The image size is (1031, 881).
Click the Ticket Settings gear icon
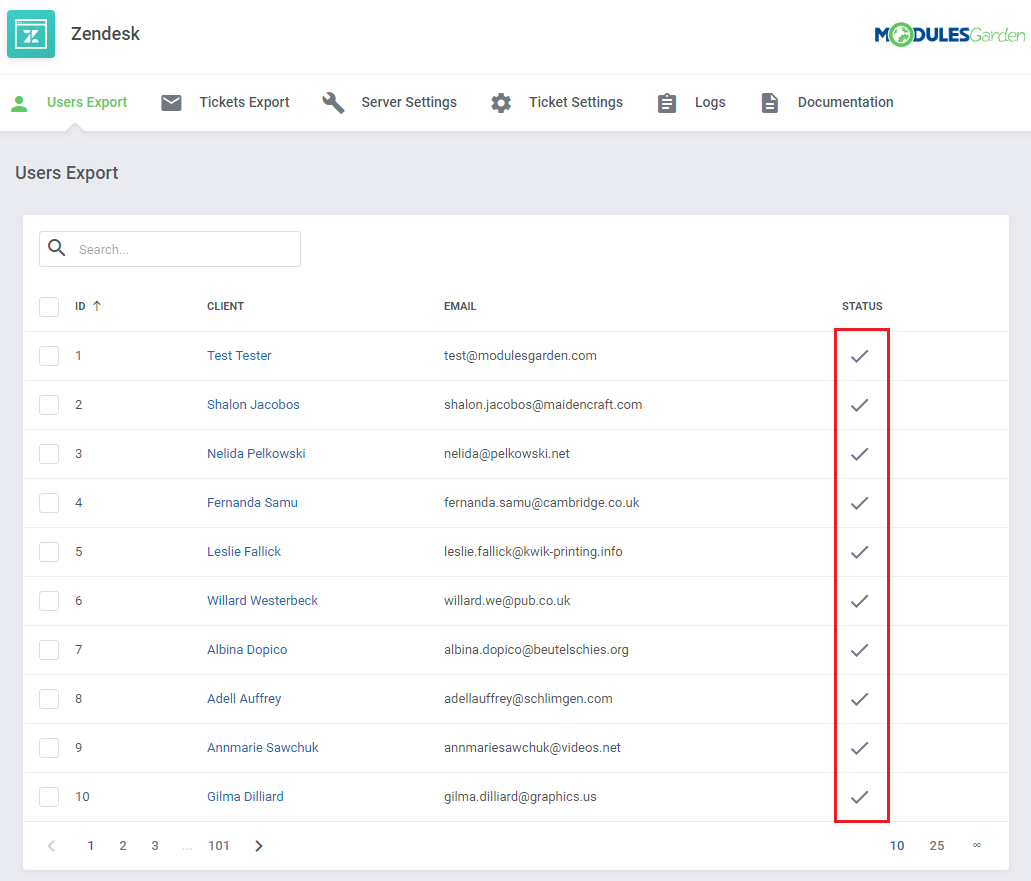coord(501,103)
